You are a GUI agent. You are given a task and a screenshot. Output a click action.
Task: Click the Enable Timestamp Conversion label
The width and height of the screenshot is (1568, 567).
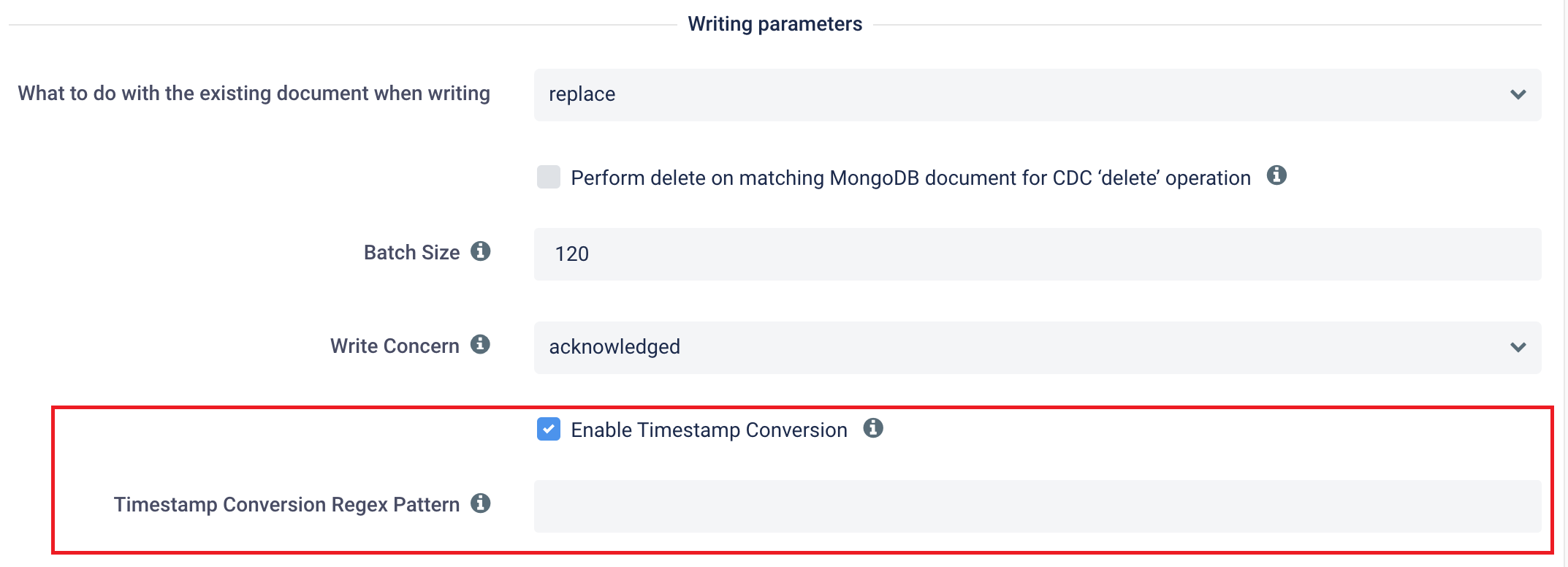(x=709, y=430)
